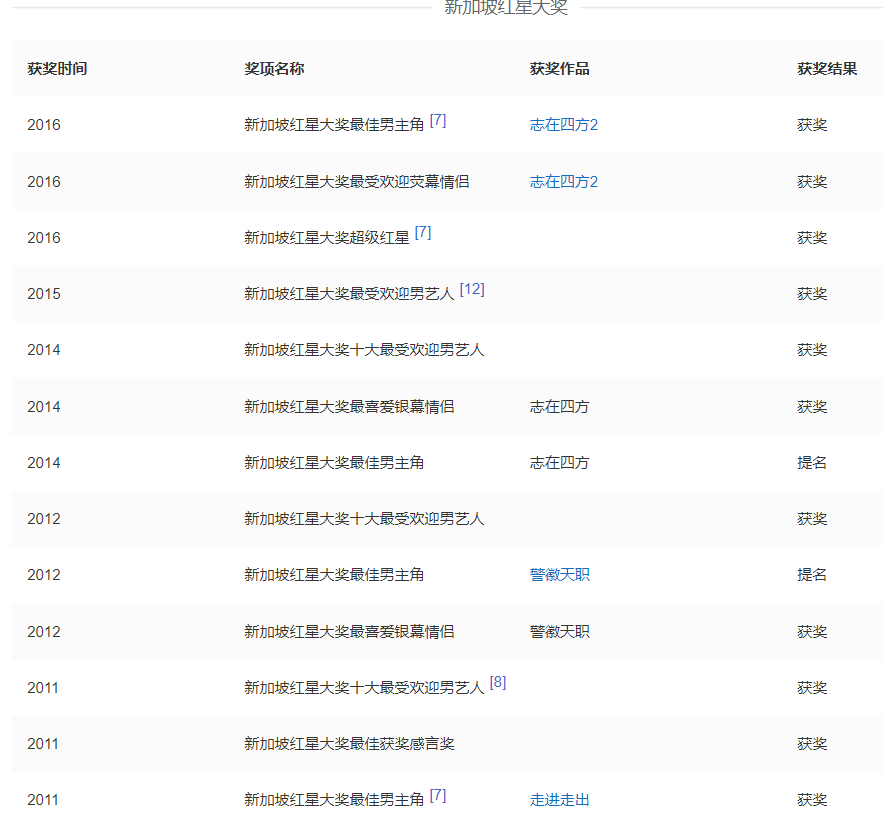Image resolution: width=883 pixels, height=814 pixels.
Task: Select 2015 新加坡红星大奖最受欢迎男艺人 text
Action: tap(349, 293)
